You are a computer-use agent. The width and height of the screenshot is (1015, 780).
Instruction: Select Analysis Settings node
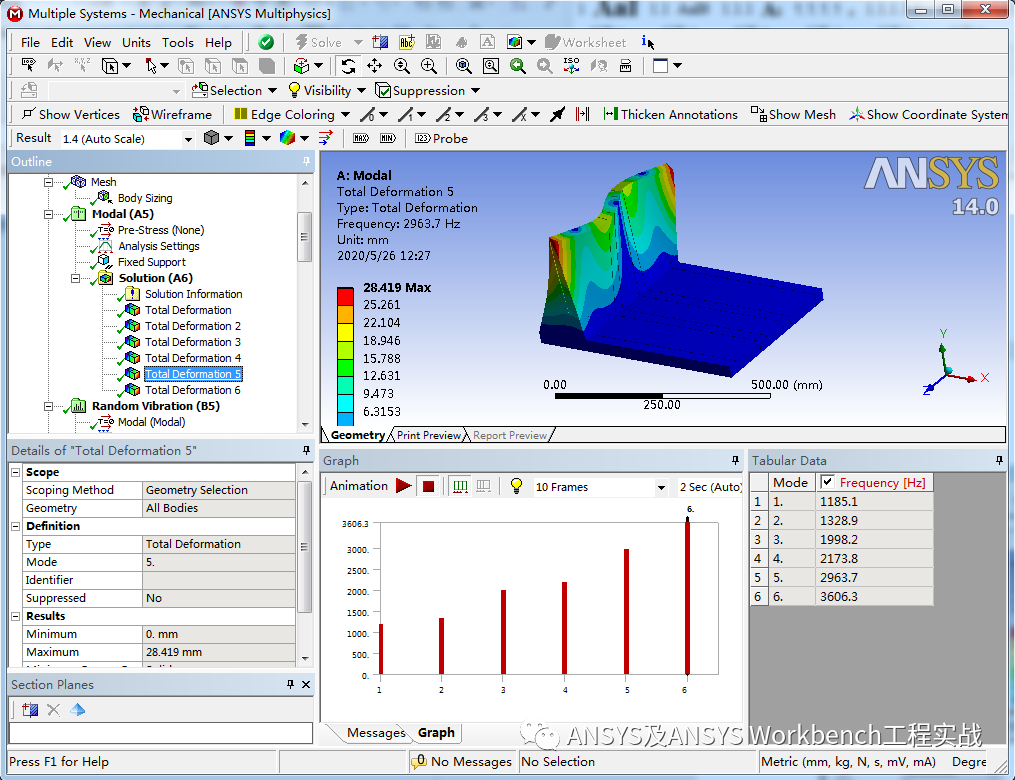(159, 246)
